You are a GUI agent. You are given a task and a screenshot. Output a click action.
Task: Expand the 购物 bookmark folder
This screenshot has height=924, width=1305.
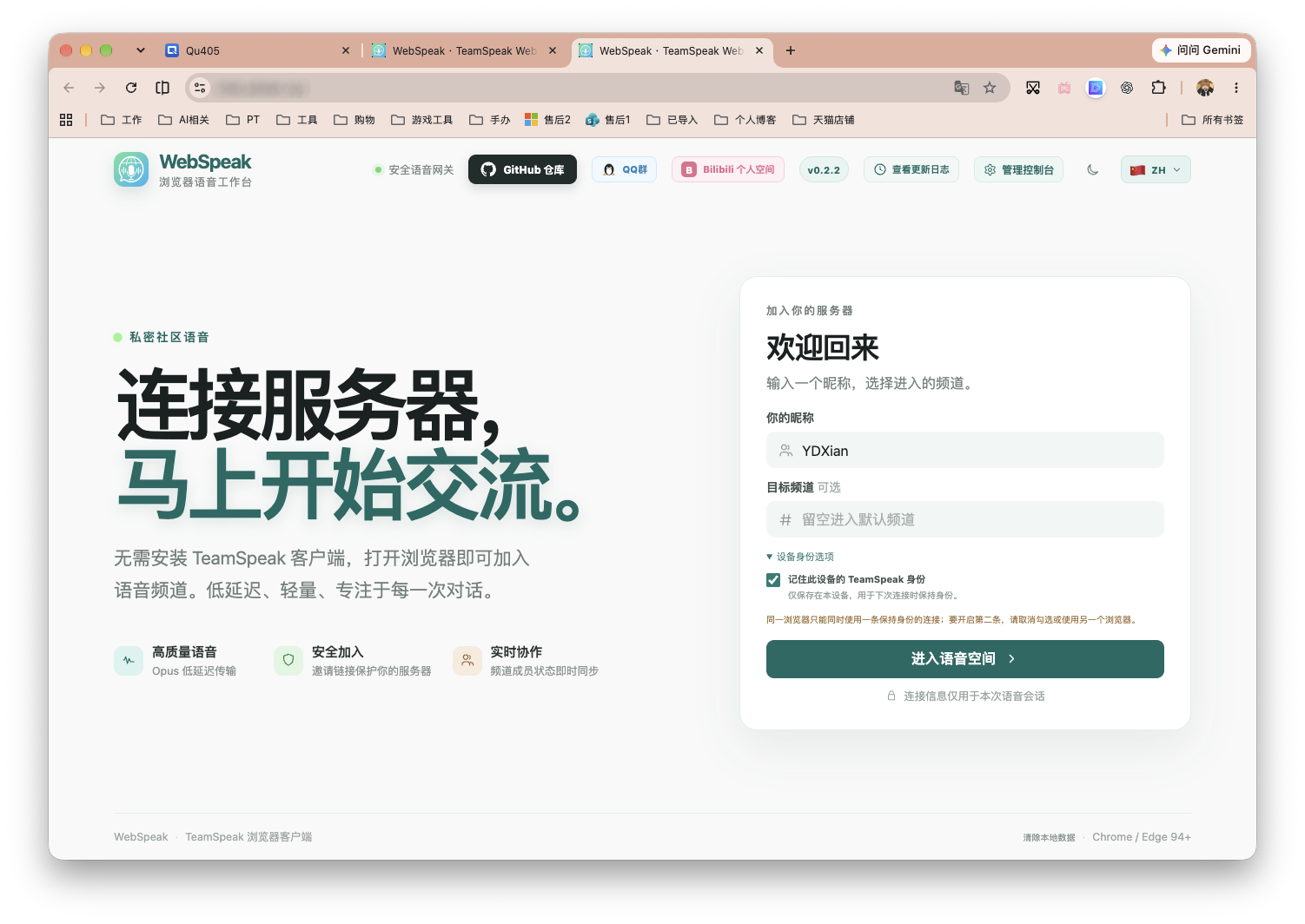pos(354,120)
